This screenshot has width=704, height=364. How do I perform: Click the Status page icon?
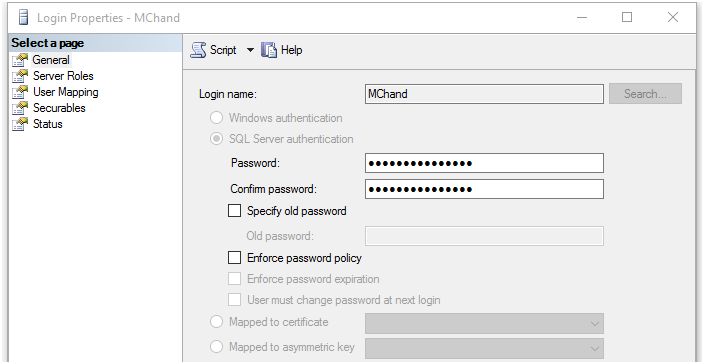20,124
